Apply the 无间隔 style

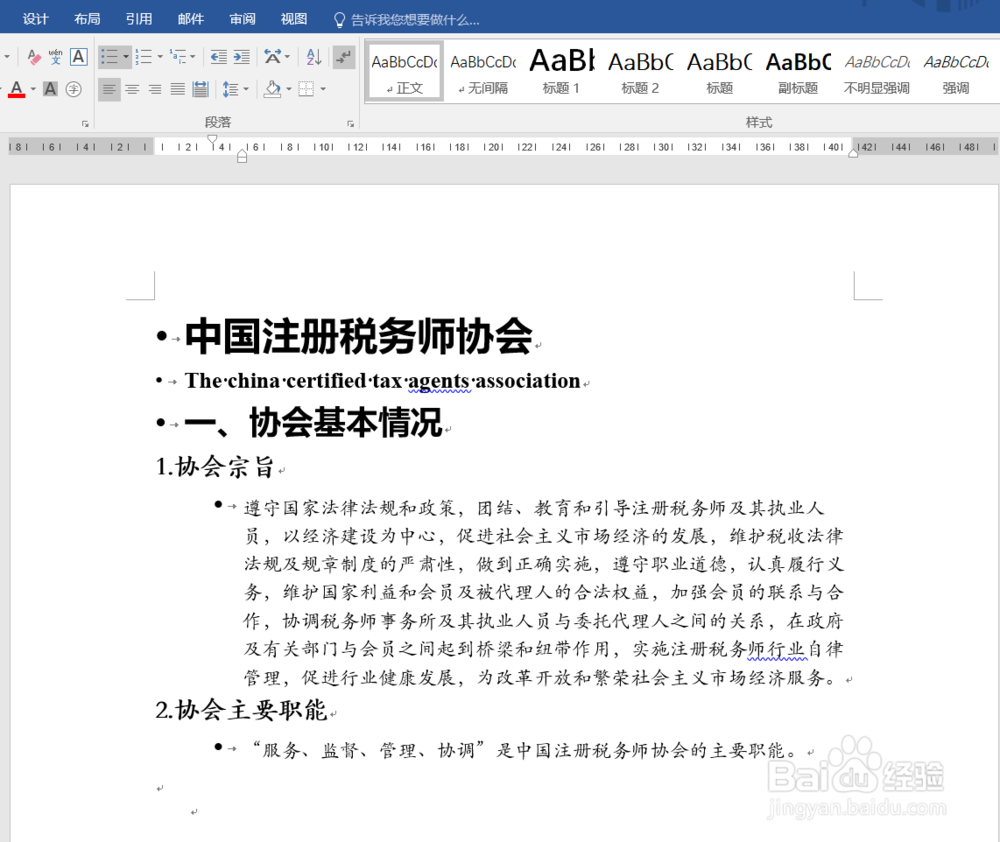[x=483, y=71]
